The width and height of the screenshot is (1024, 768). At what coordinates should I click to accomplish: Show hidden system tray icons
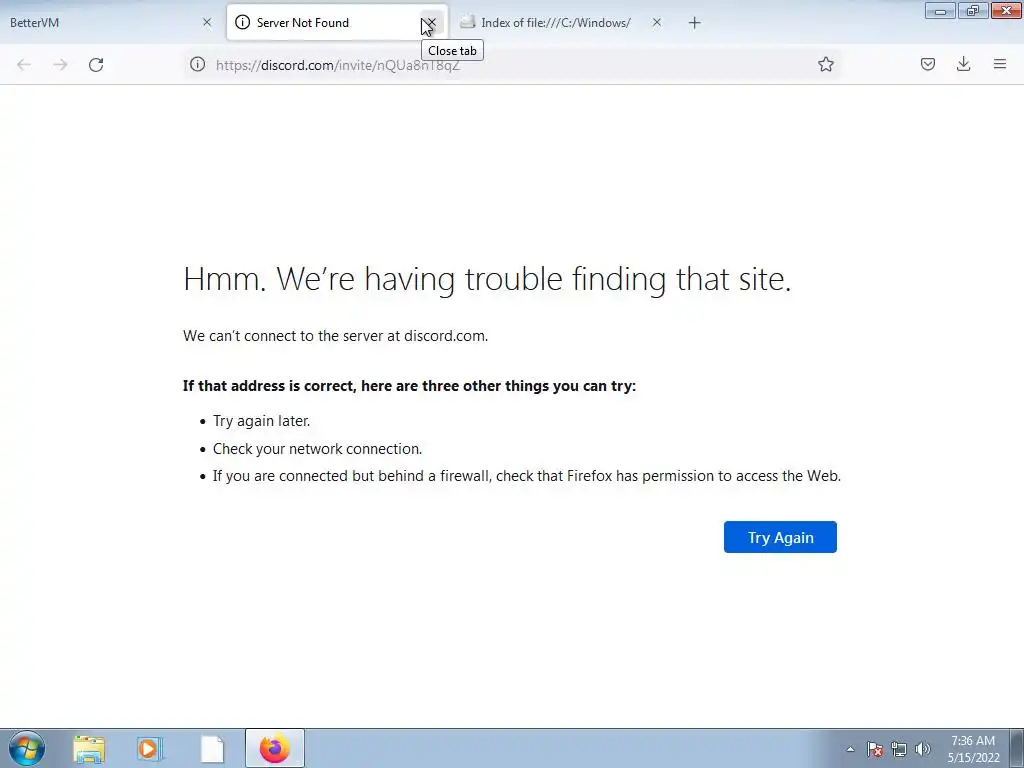coord(850,750)
